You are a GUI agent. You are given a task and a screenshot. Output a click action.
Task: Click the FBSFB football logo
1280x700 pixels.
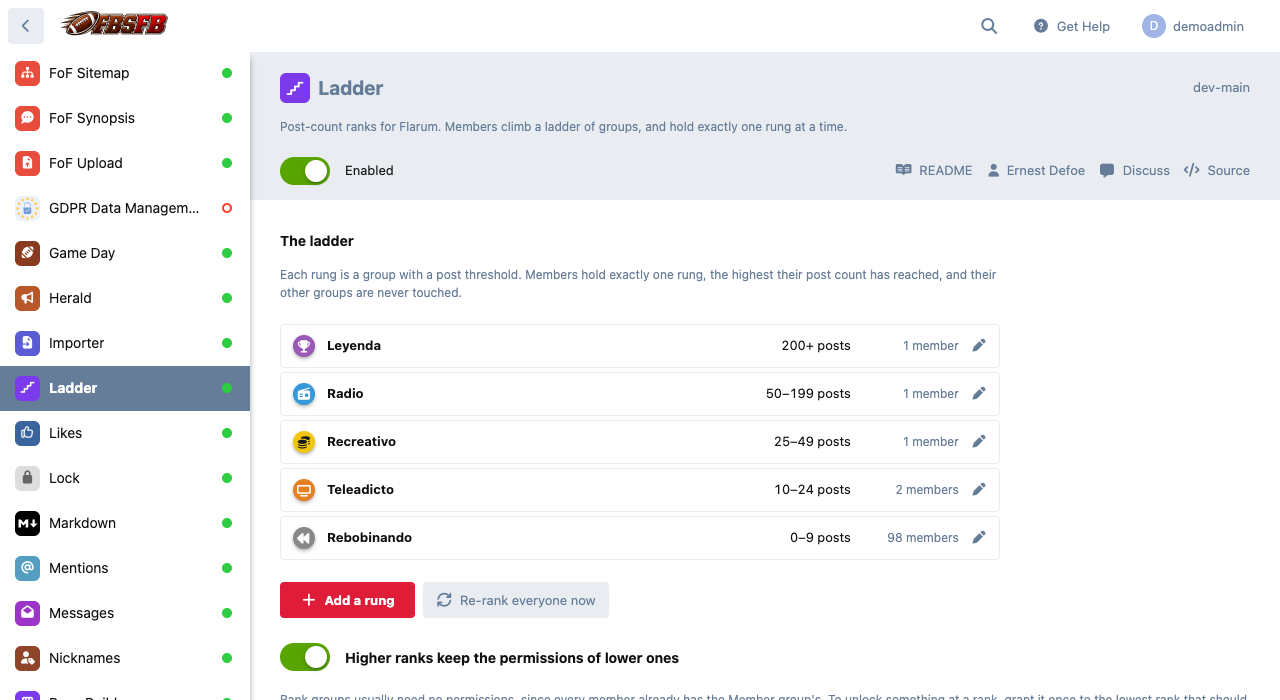pos(113,24)
